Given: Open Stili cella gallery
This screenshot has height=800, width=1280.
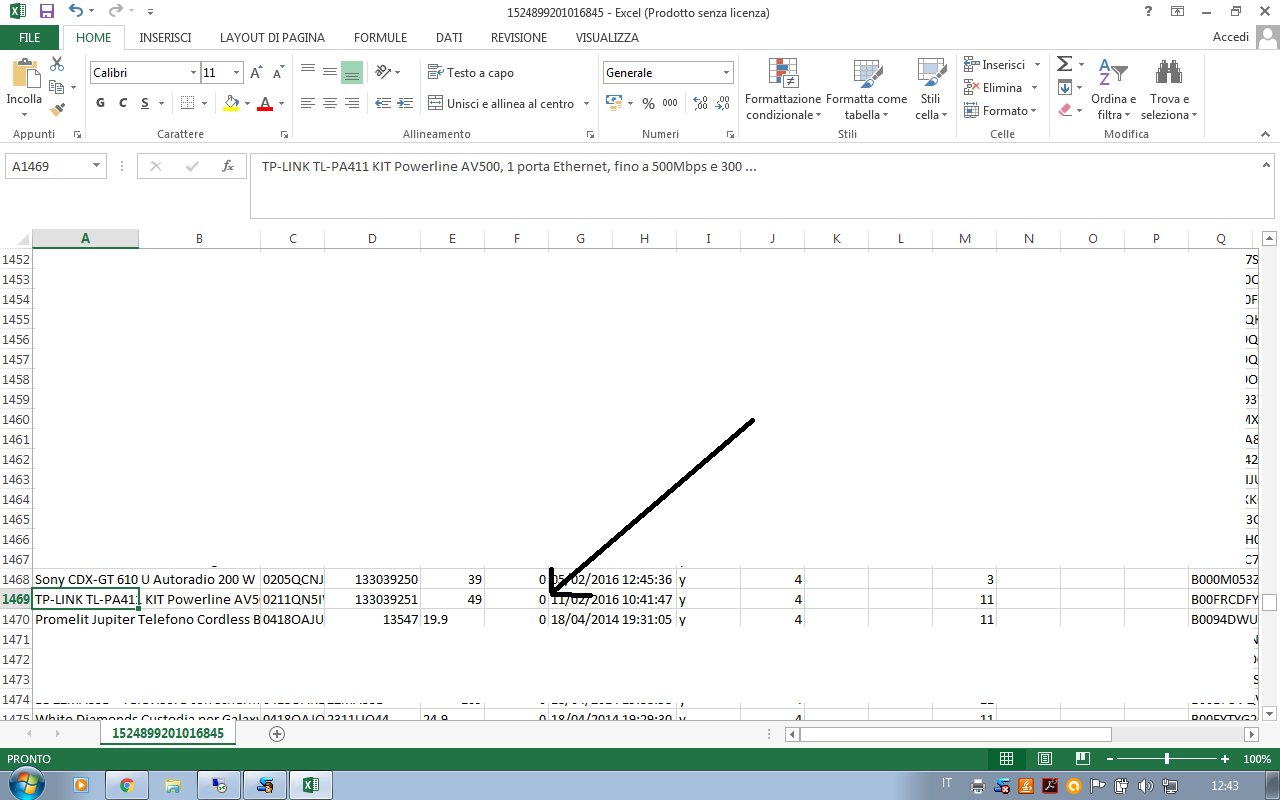Looking at the screenshot, I should [931, 89].
